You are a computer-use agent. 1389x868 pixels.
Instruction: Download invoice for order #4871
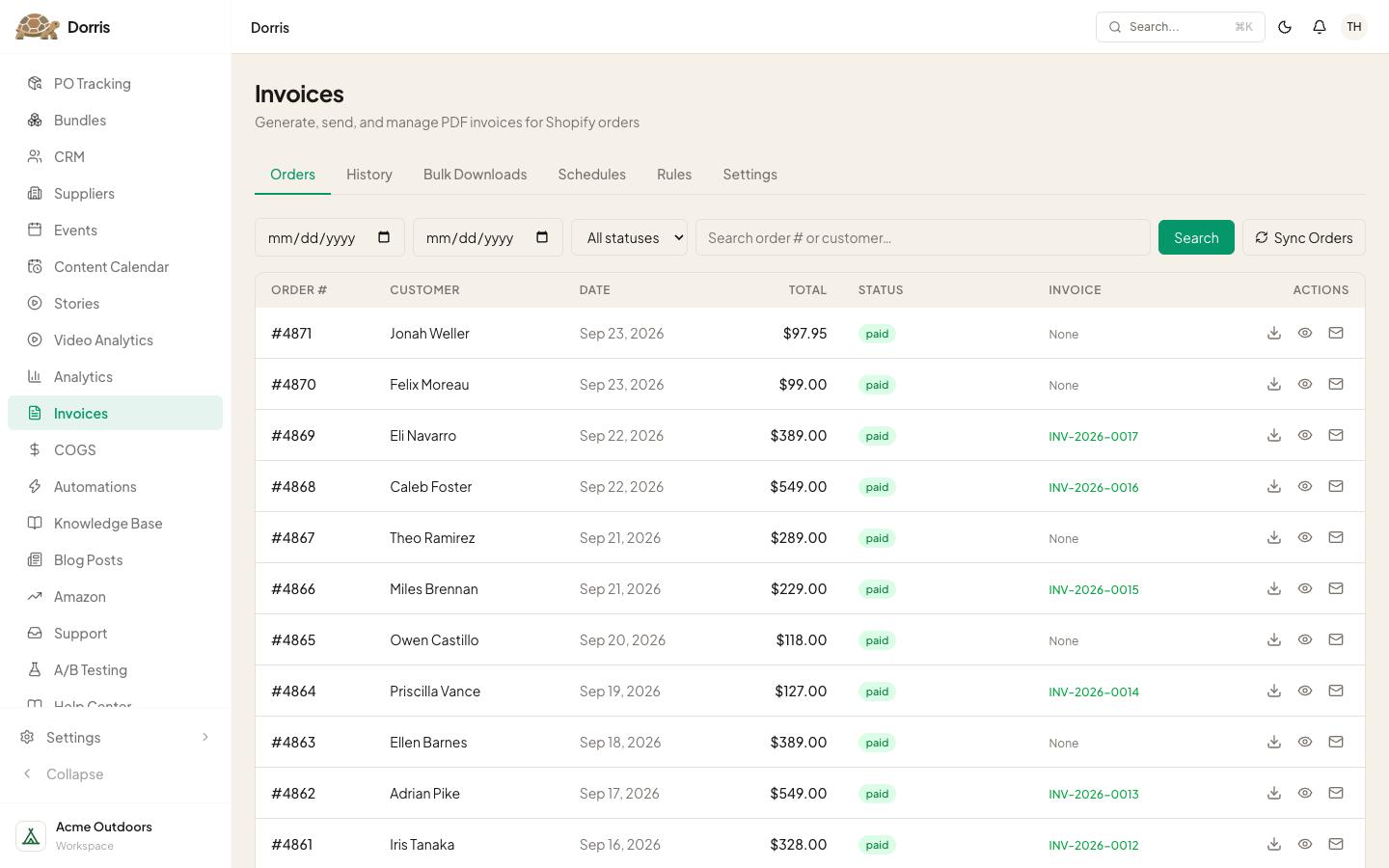tap(1274, 333)
